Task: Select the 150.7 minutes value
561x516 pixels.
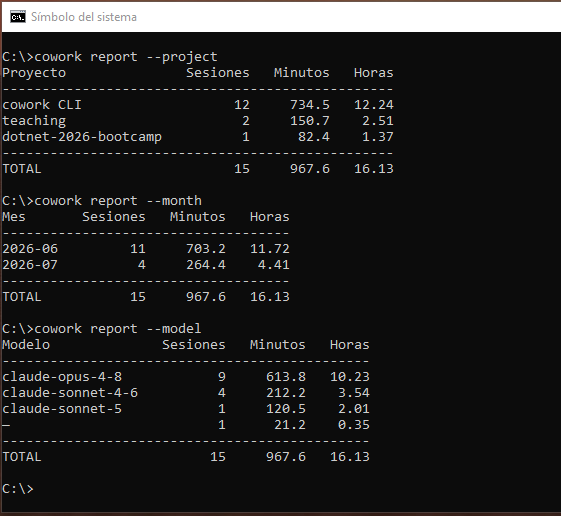Action: [310, 121]
